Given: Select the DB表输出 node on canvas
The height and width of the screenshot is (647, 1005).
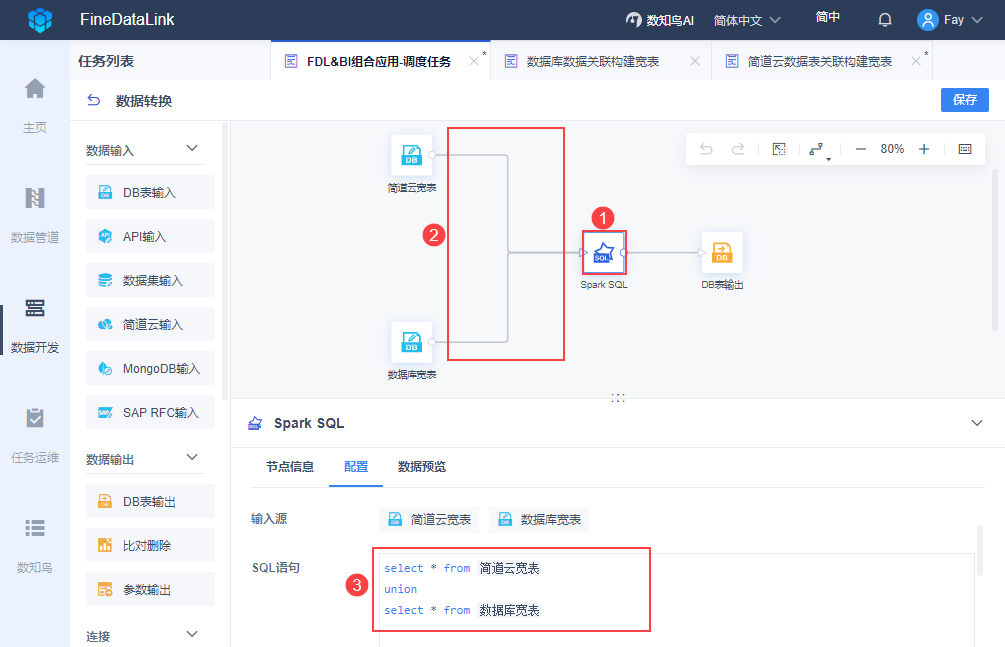Looking at the screenshot, I should tap(722, 253).
